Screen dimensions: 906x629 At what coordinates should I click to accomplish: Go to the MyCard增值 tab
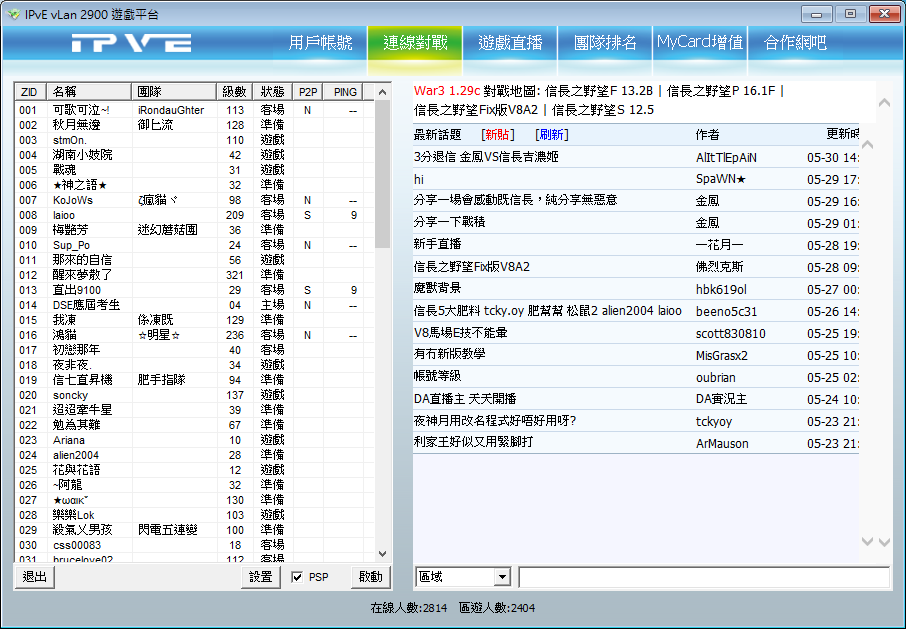pos(700,43)
